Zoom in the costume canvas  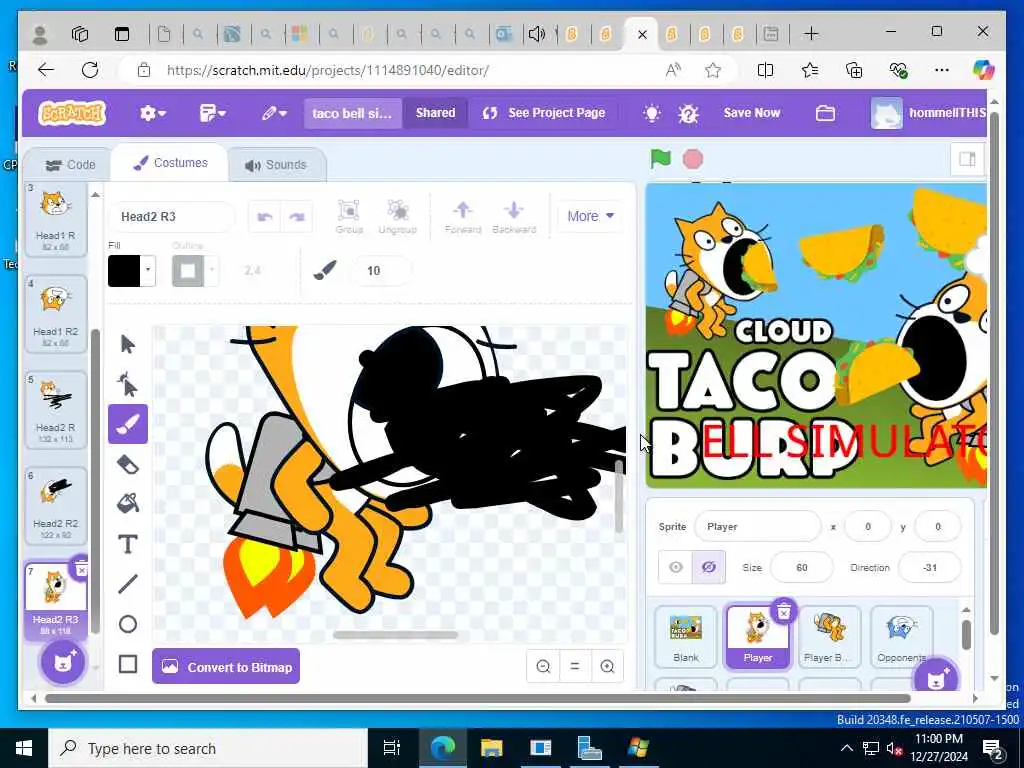pyautogui.click(x=607, y=666)
